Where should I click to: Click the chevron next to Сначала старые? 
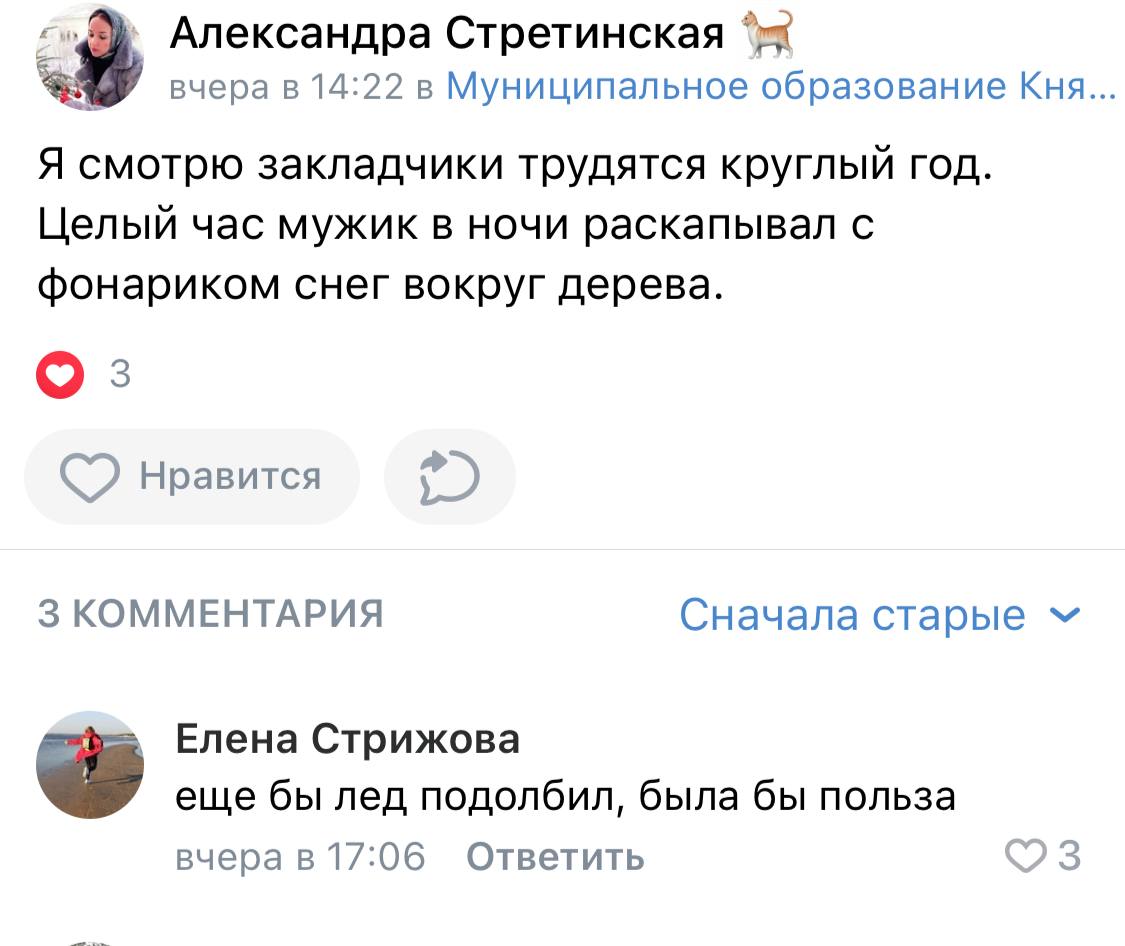tap(1066, 614)
